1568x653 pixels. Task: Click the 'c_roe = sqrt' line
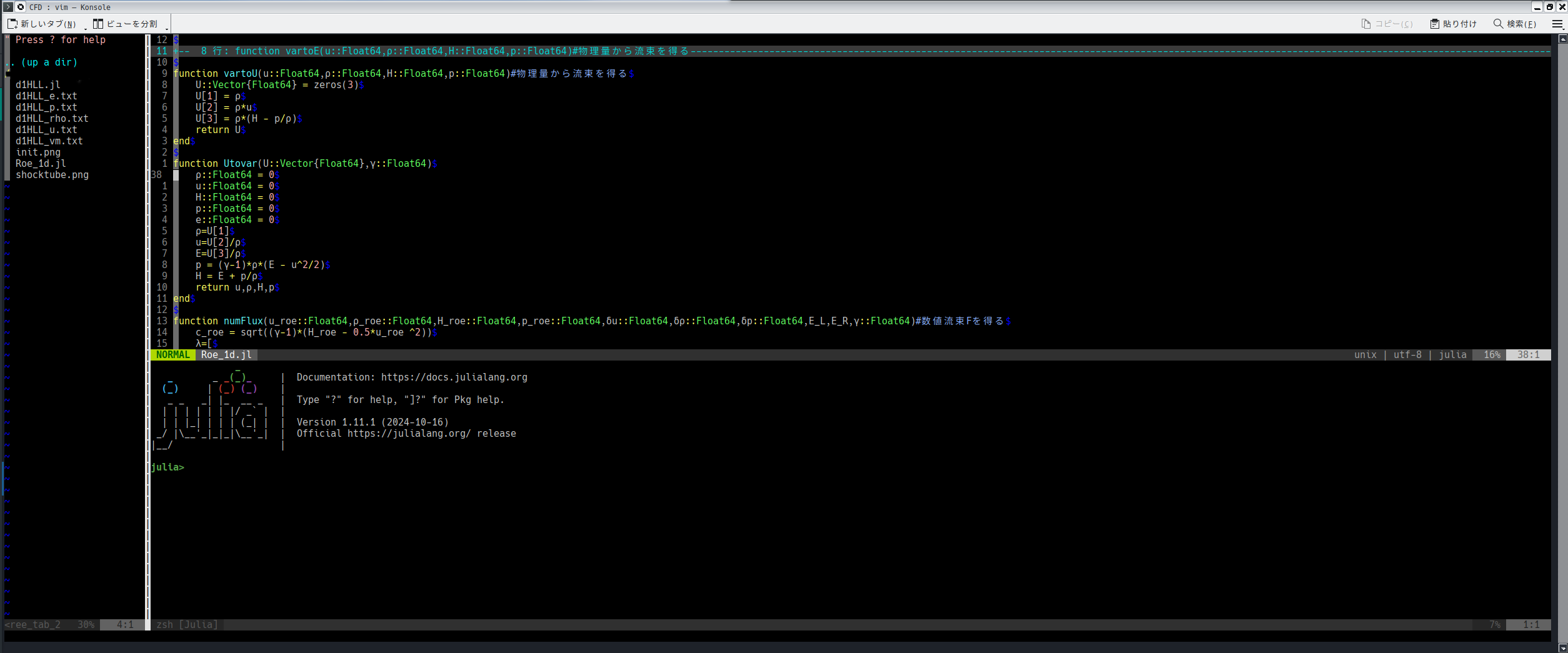[316, 332]
